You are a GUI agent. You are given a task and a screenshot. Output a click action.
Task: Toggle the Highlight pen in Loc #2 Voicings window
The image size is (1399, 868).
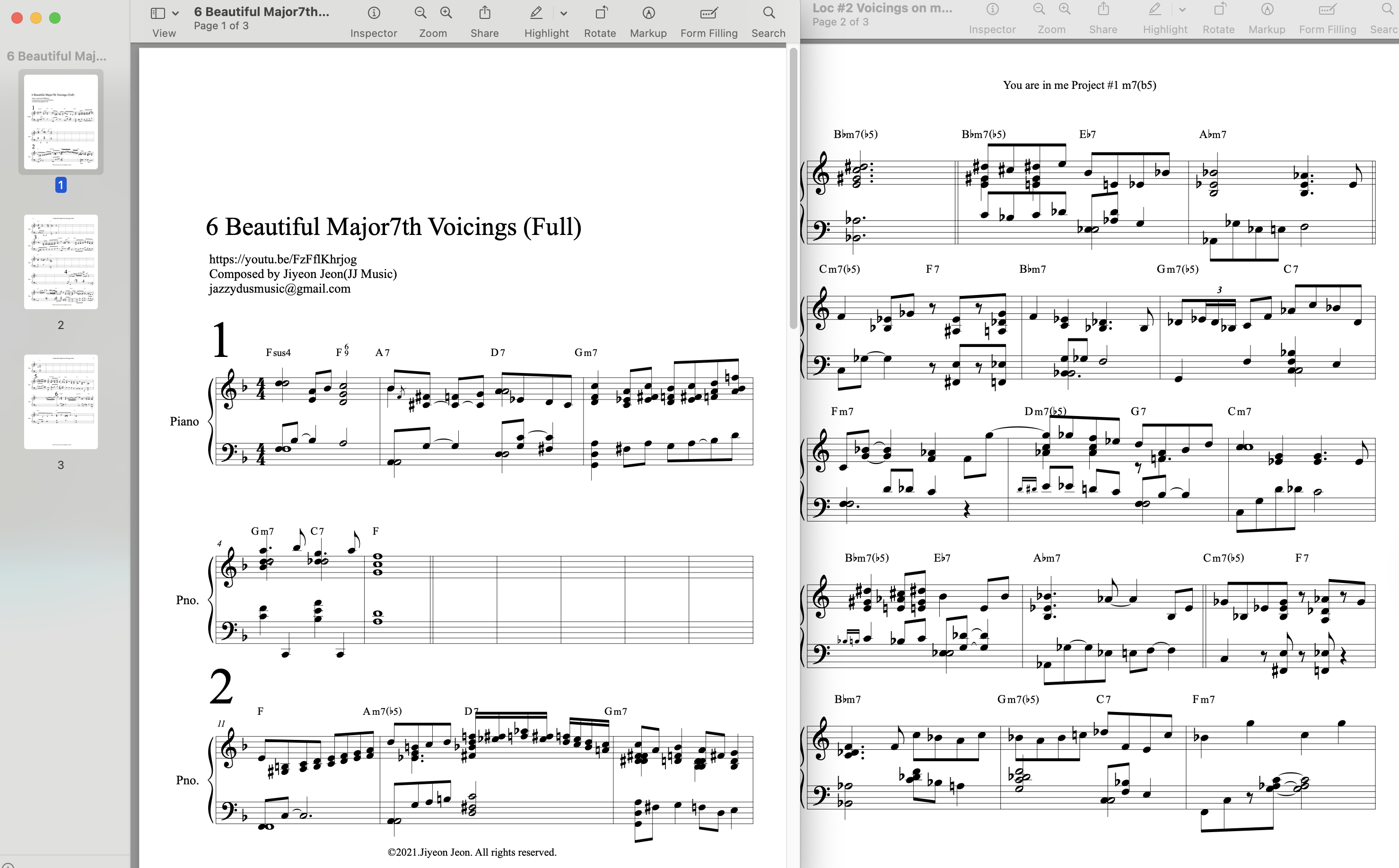click(1154, 9)
